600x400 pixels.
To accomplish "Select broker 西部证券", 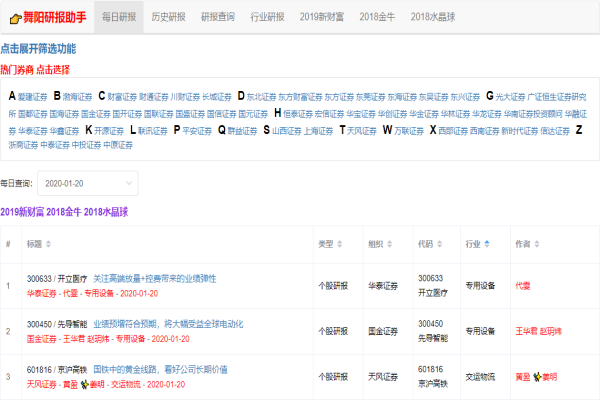I will tap(453, 131).
